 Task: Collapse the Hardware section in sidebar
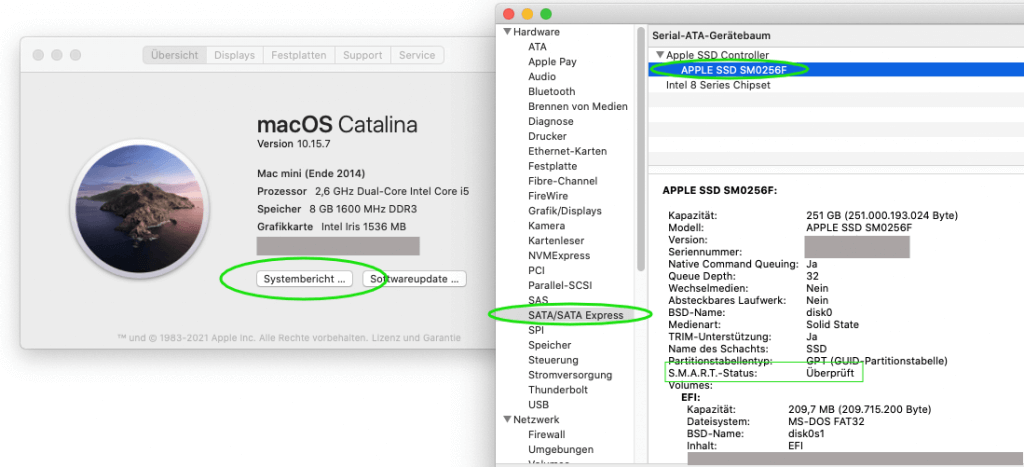click(x=507, y=32)
